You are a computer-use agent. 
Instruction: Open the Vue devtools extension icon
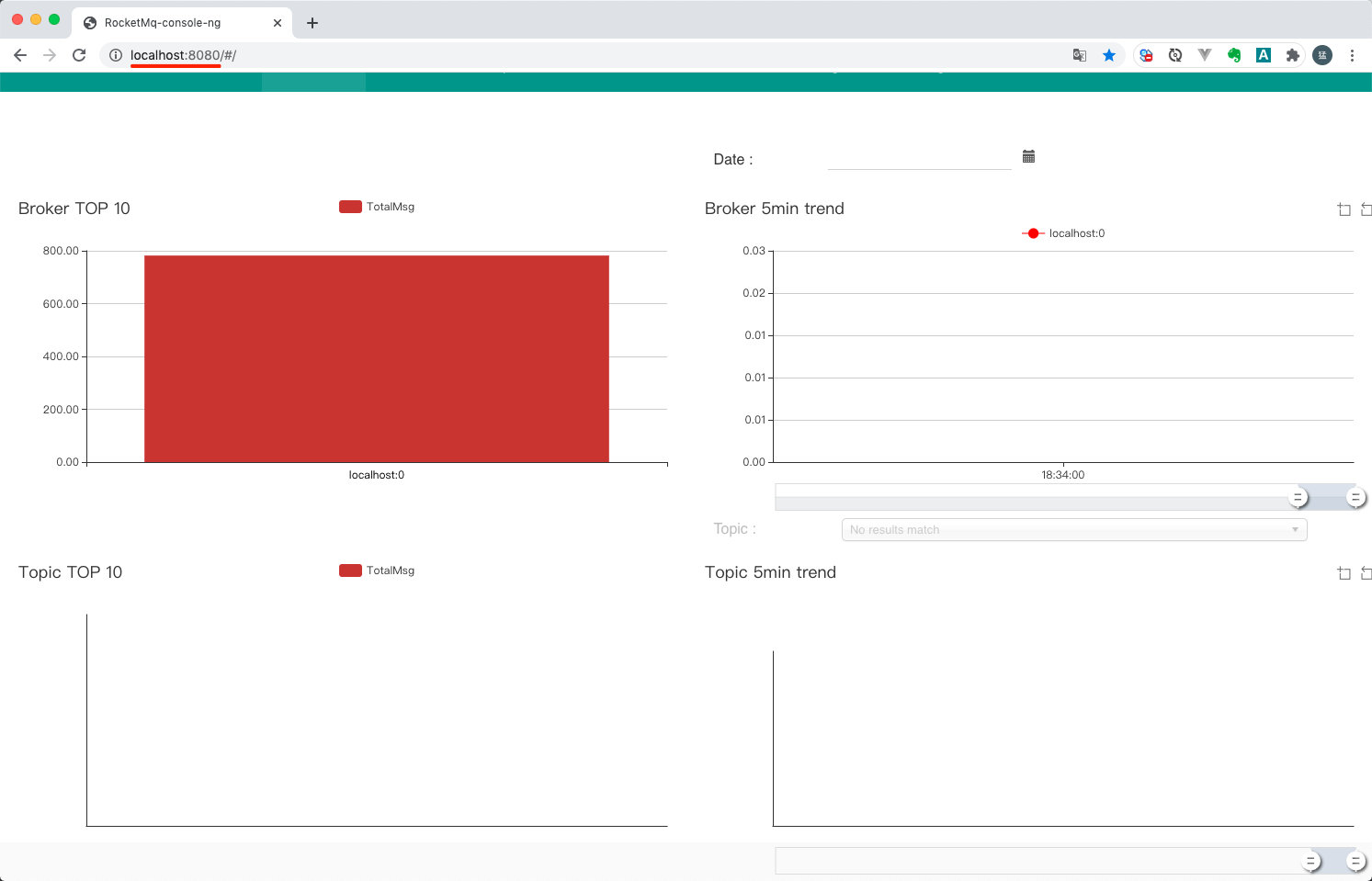pyautogui.click(x=1205, y=55)
